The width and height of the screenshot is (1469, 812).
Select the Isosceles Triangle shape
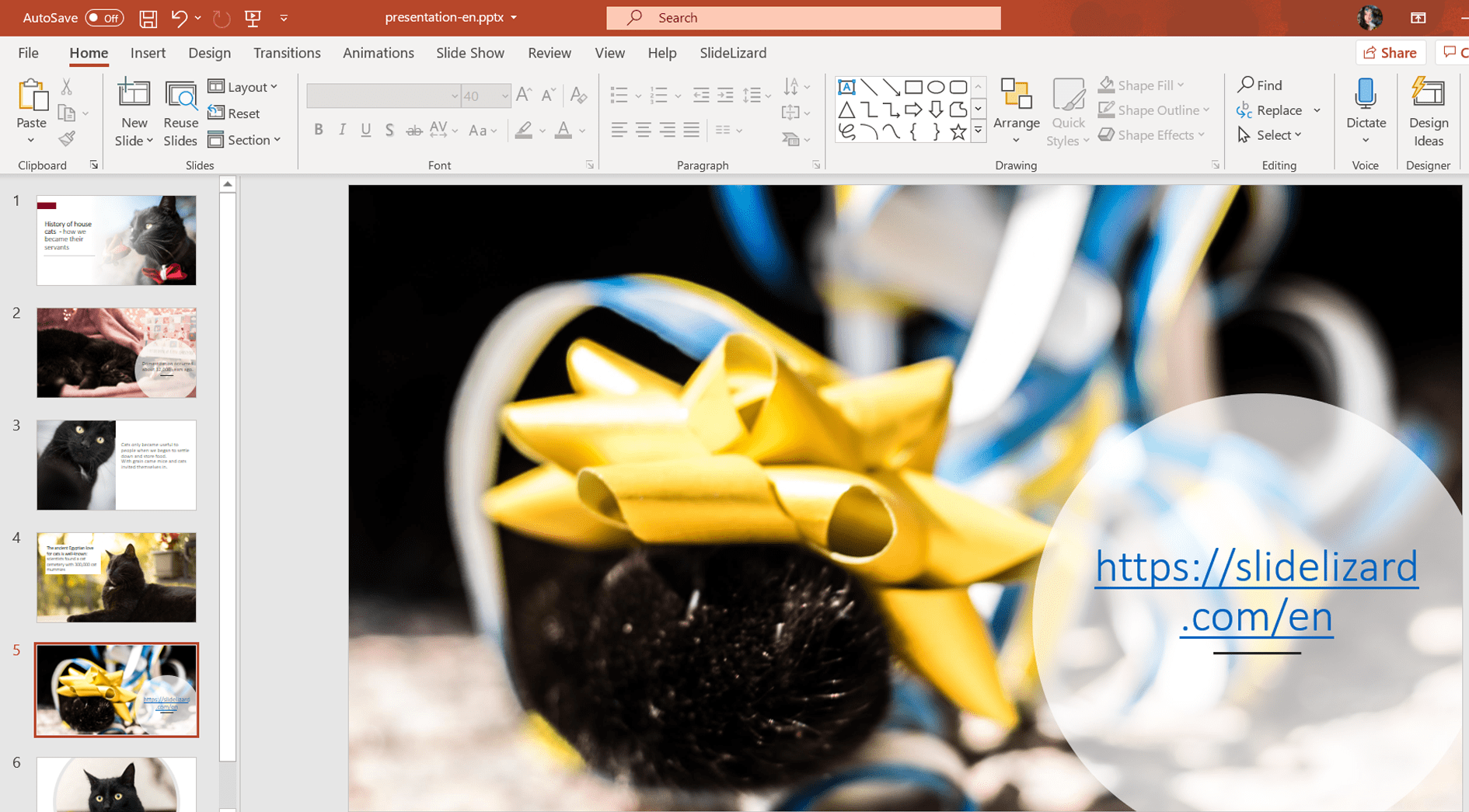[x=846, y=110]
